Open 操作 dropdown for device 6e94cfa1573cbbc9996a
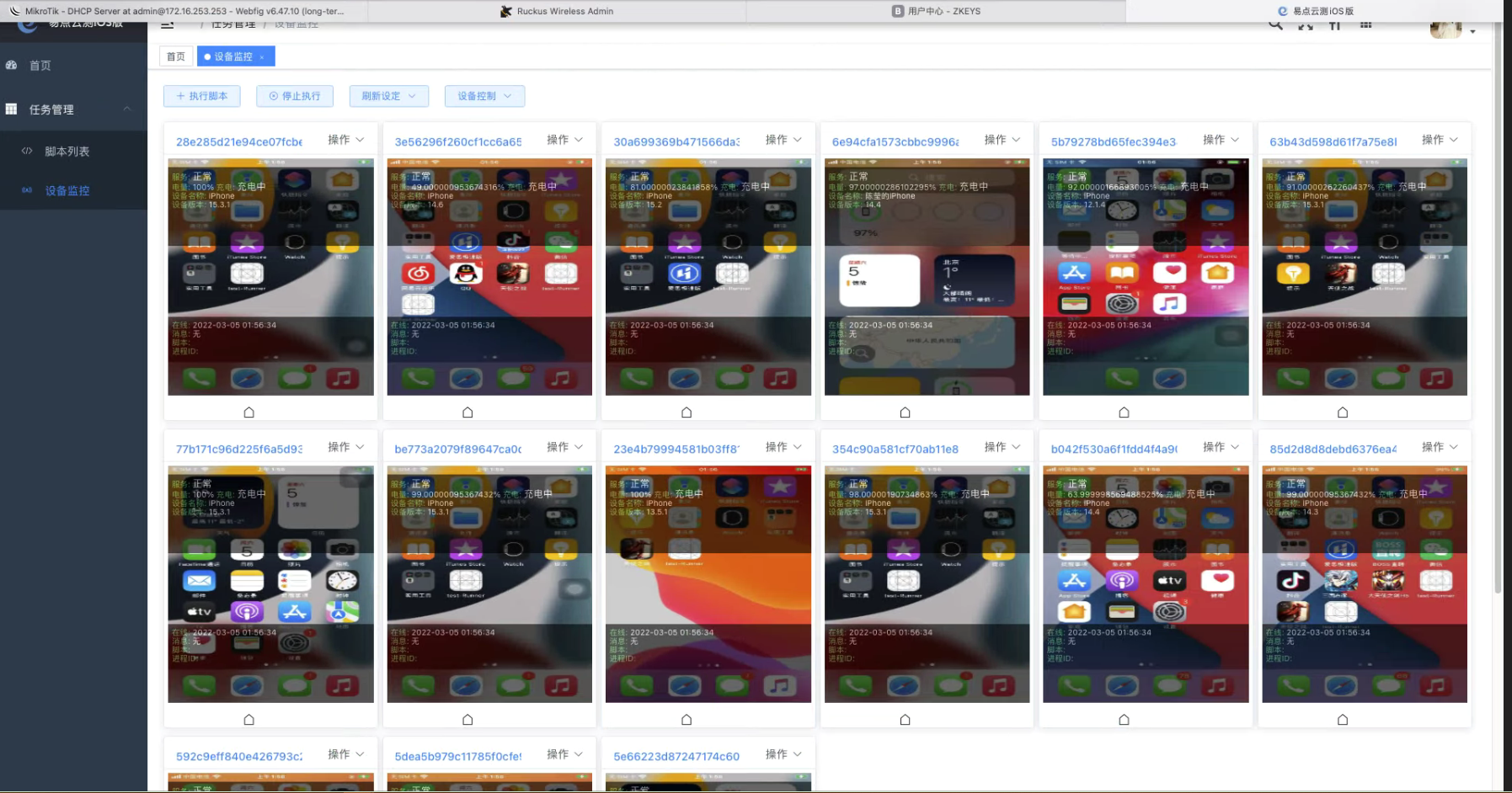The height and width of the screenshot is (793, 1512). click(1002, 140)
